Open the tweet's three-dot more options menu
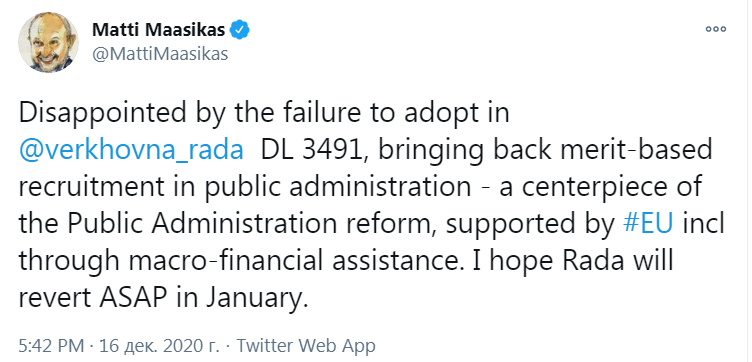 [x=715, y=29]
